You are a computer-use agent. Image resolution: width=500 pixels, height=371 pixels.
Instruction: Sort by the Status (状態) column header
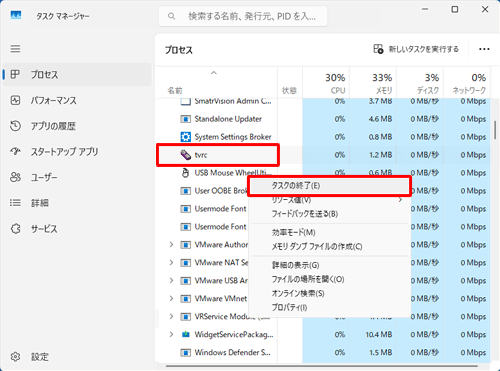290,83
